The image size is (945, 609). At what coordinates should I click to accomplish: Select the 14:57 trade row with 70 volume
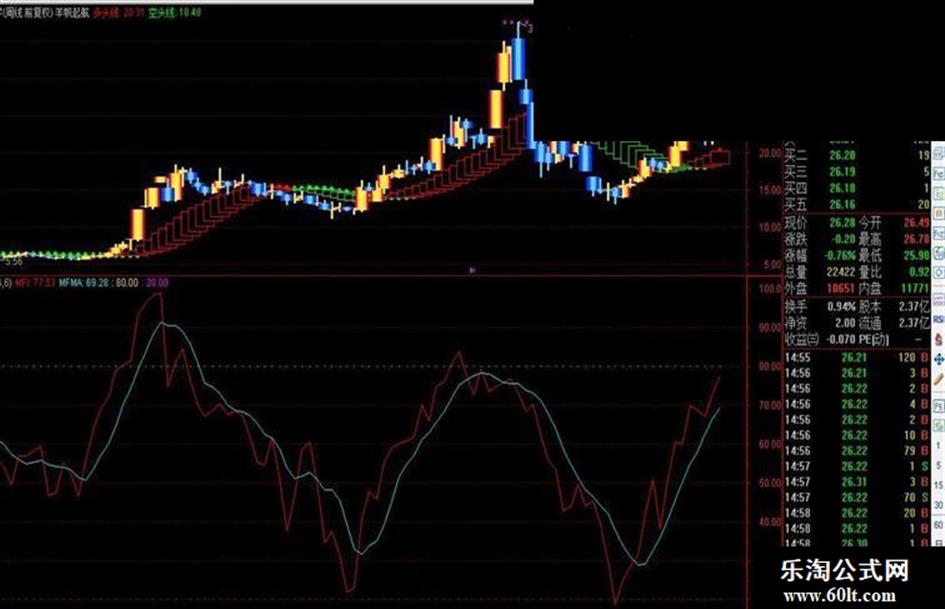[x=857, y=497]
